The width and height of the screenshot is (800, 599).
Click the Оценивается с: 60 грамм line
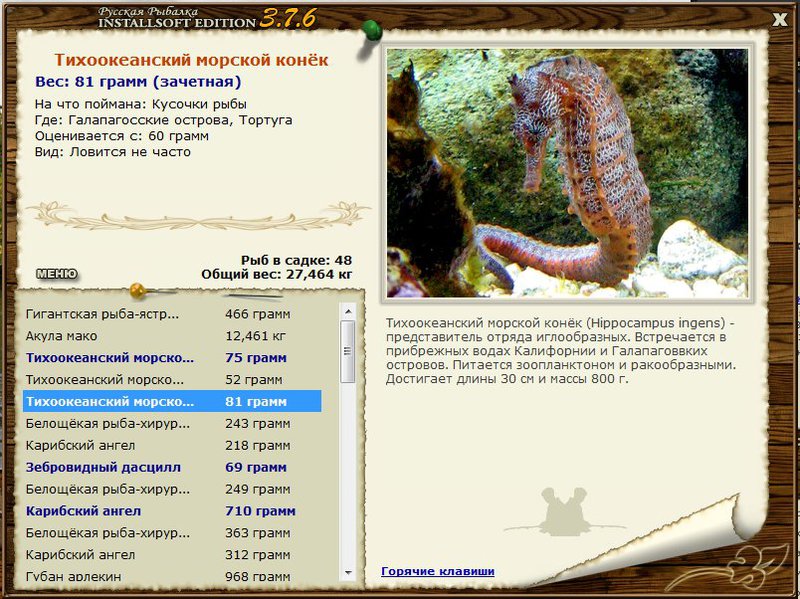122,136
